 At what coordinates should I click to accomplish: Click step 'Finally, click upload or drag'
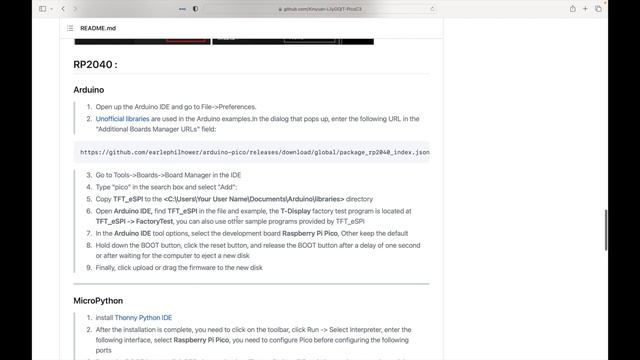(179, 268)
